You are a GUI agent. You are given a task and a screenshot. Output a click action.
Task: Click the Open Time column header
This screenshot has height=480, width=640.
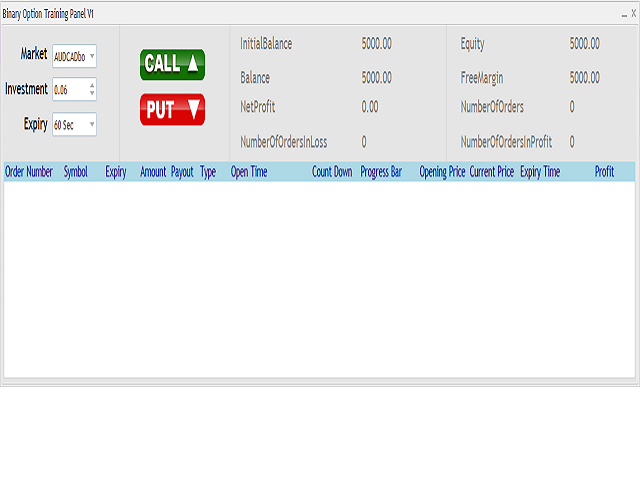(x=249, y=172)
